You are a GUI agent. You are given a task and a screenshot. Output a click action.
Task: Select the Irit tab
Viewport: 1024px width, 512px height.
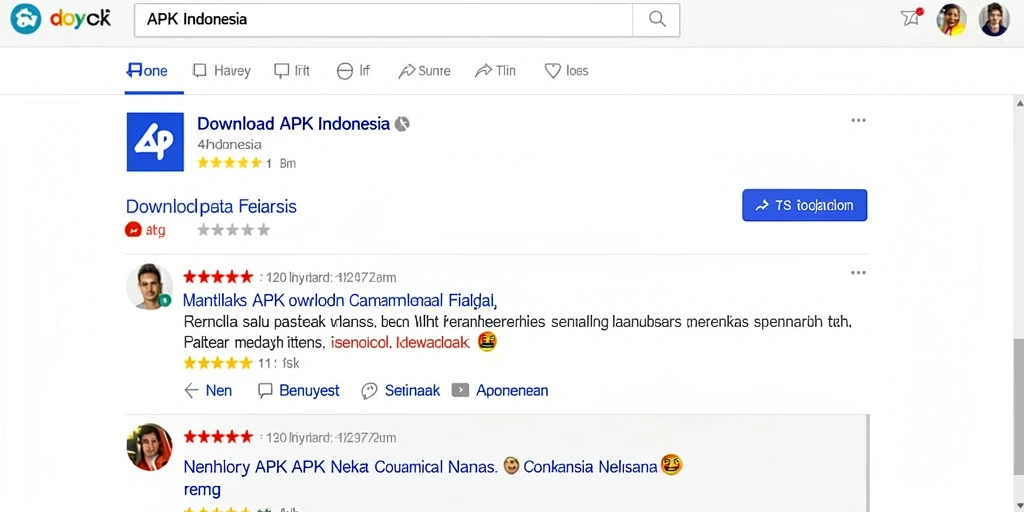[x=292, y=71]
